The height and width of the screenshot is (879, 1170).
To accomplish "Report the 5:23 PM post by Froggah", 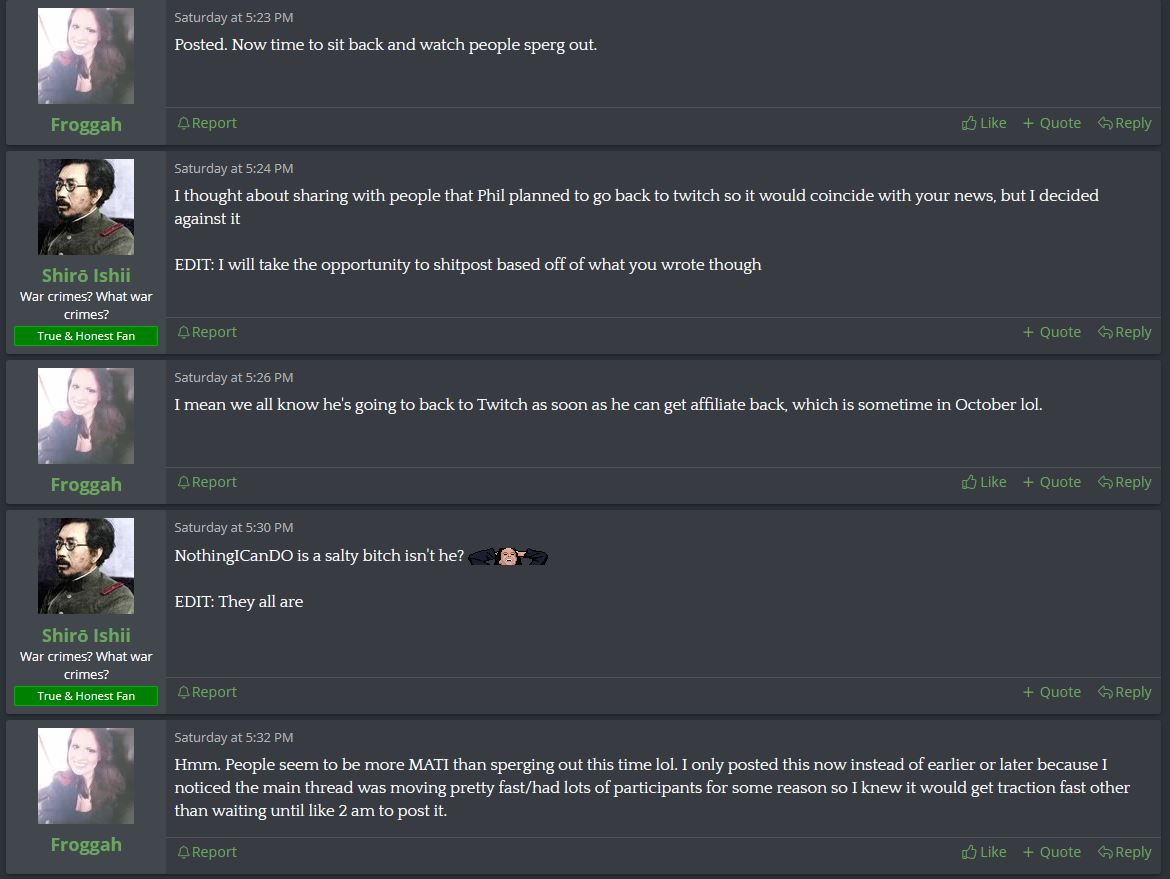I will [x=207, y=123].
